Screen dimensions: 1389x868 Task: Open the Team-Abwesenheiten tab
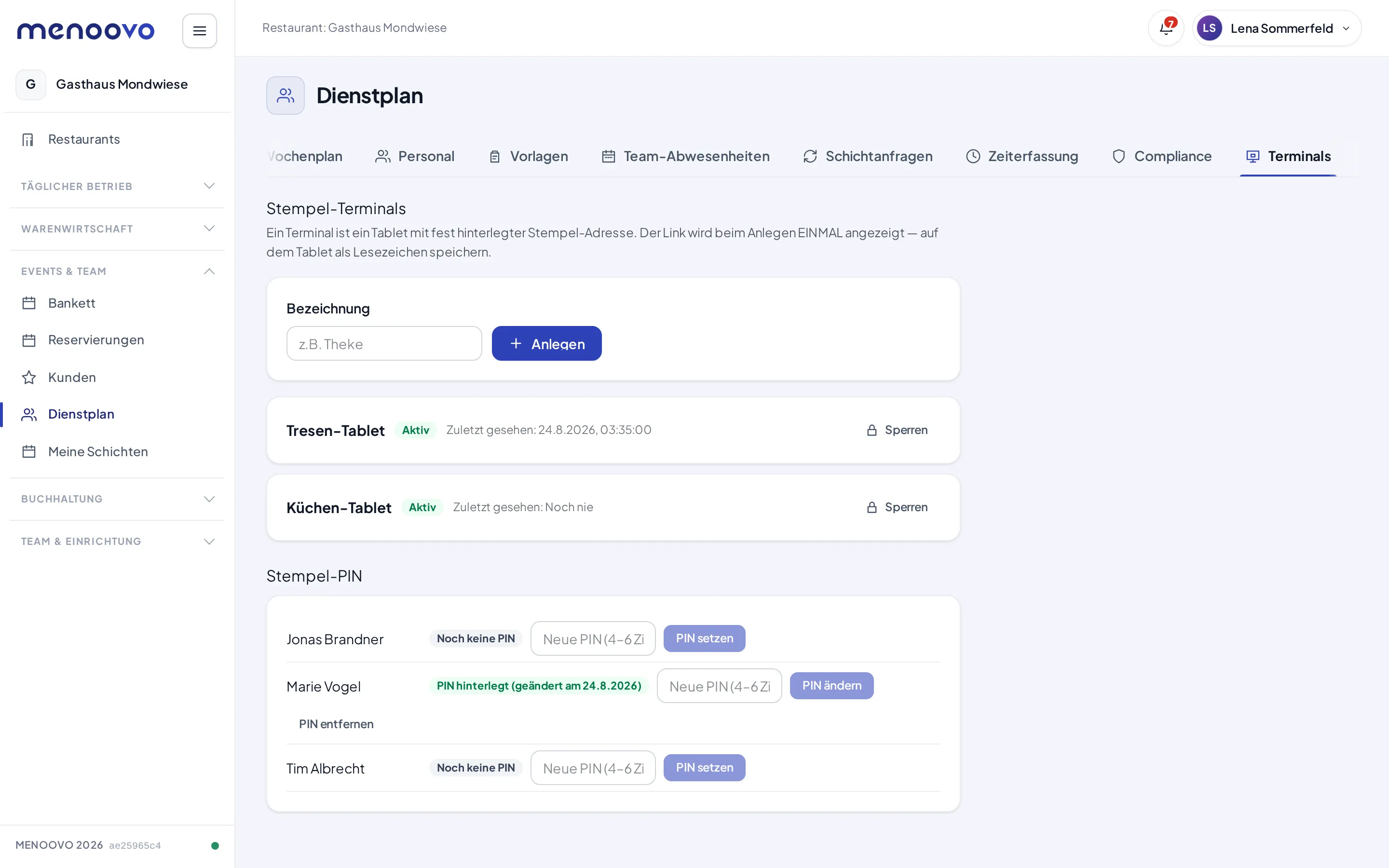pyautogui.click(x=685, y=156)
